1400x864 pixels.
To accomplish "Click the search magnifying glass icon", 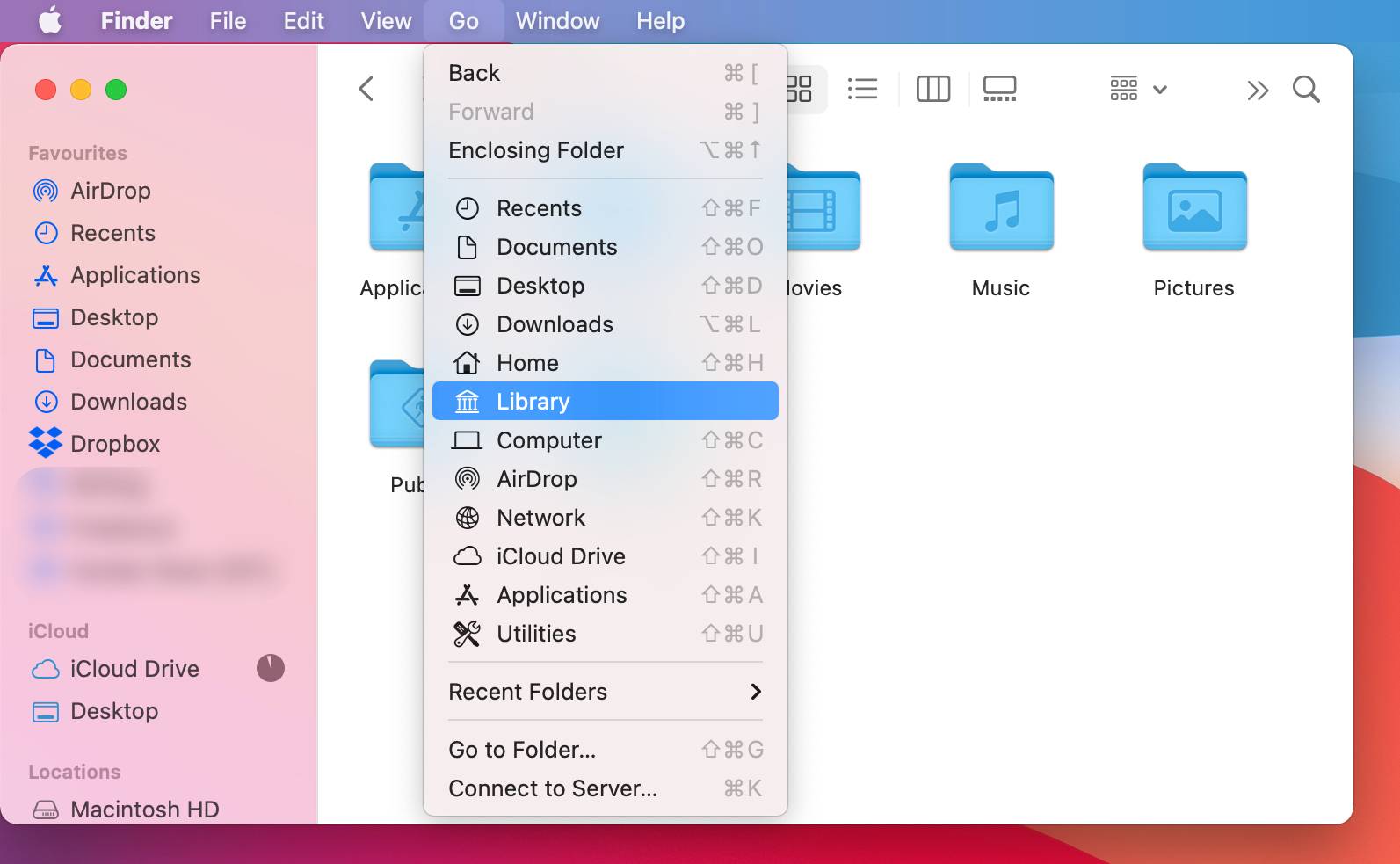I will tap(1306, 90).
